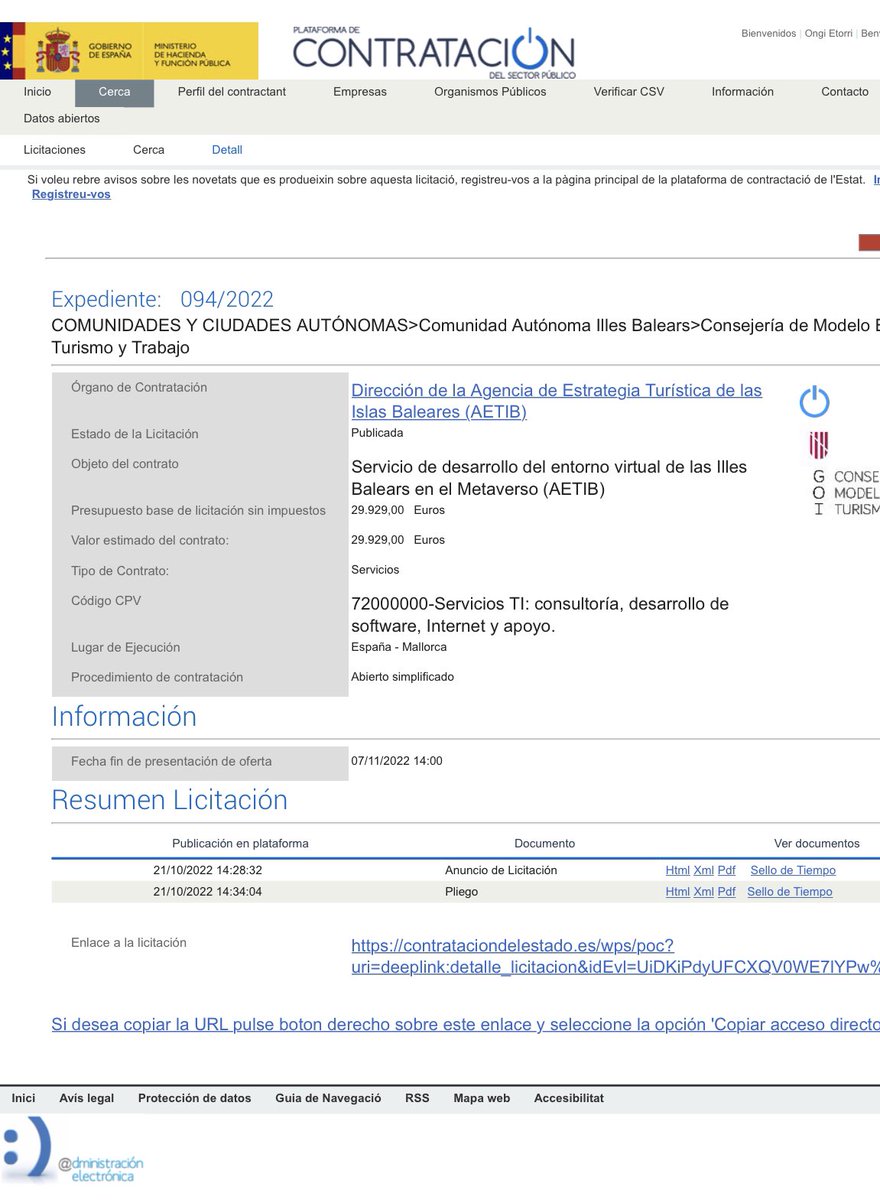Open Información menu item
This screenshot has width=880, height=1200.
(x=743, y=92)
